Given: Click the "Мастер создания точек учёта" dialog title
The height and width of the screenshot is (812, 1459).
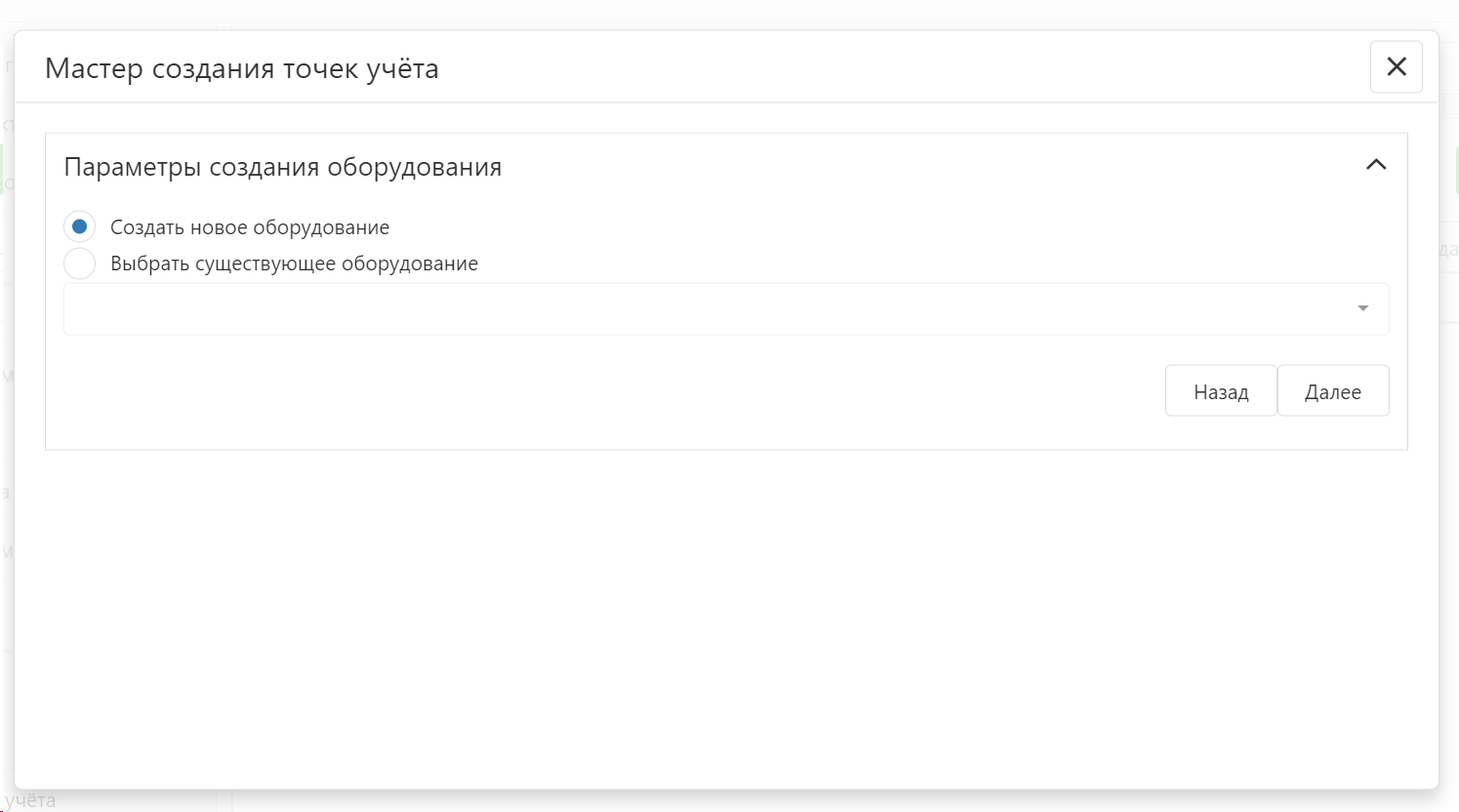Looking at the screenshot, I should [x=242, y=68].
